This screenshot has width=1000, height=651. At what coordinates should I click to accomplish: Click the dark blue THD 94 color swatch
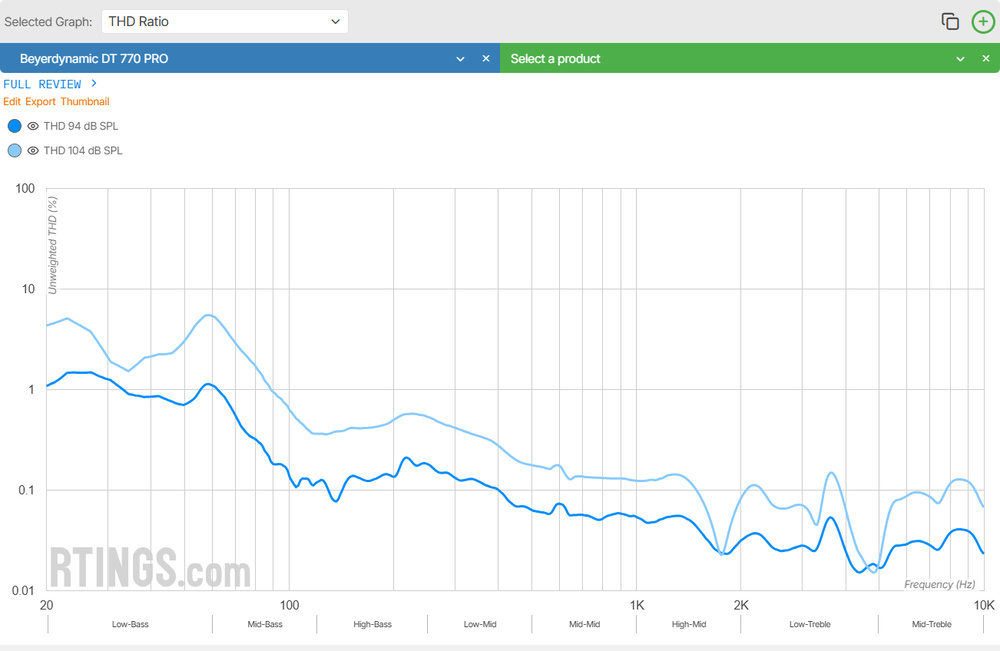(x=14, y=126)
